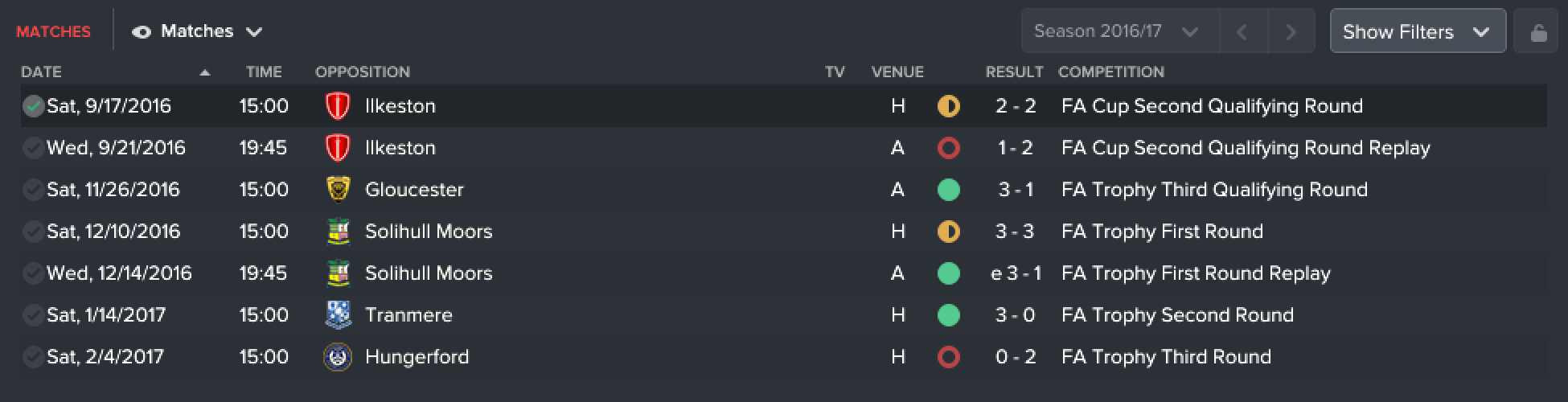Click Gloucester club badge icon
Image resolution: width=1568 pixels, height=402 pixels.
pos(339,190)
